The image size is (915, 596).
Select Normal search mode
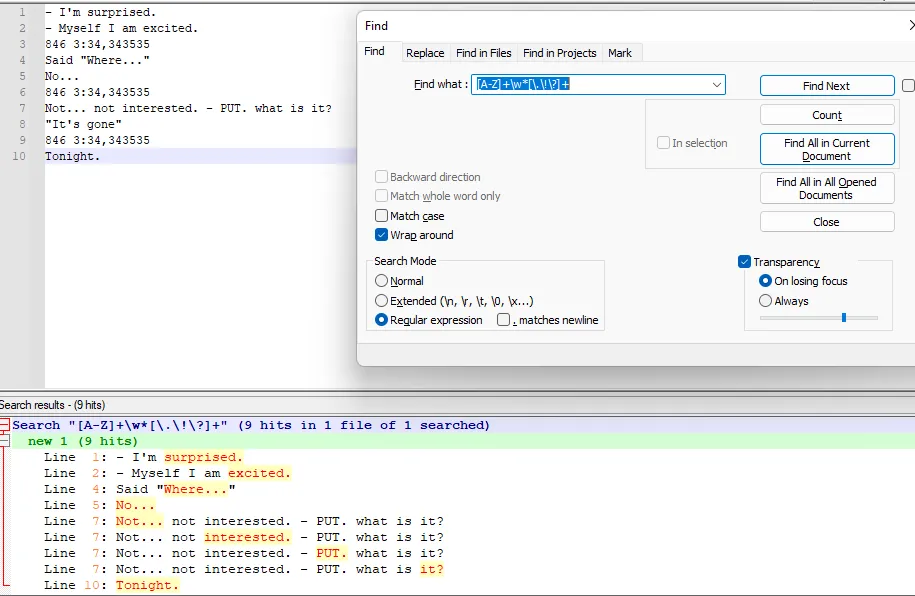382,281
